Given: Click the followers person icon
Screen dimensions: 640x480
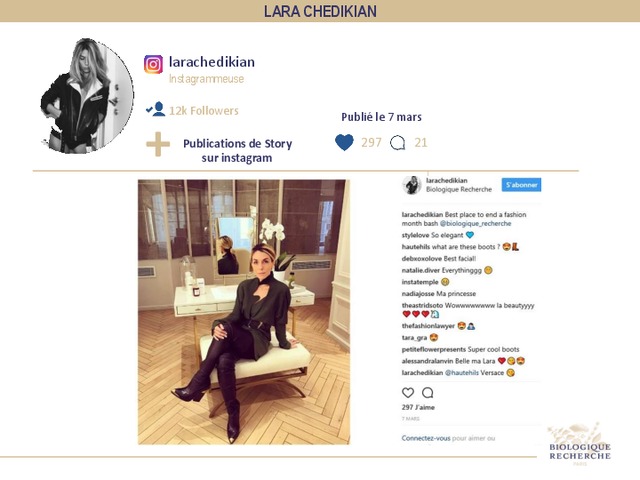Looking at the screenshot, I should point(156,109).
